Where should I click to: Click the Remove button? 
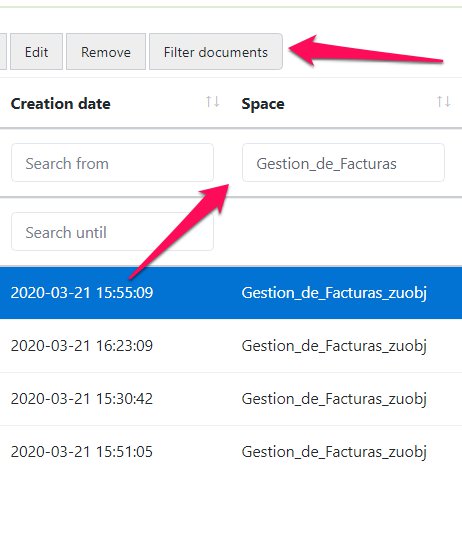tap(106, 52)
